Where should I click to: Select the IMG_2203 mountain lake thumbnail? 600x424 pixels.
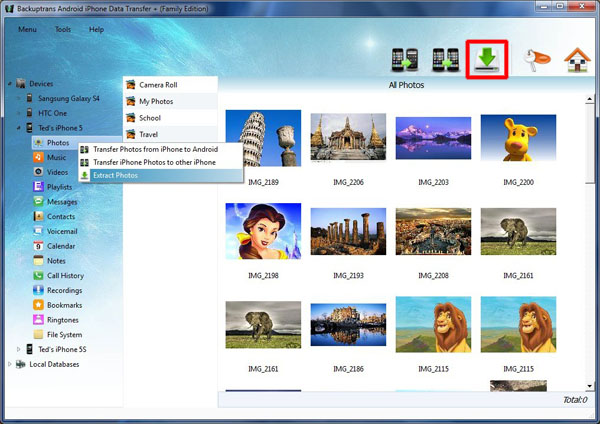(433, 138)
